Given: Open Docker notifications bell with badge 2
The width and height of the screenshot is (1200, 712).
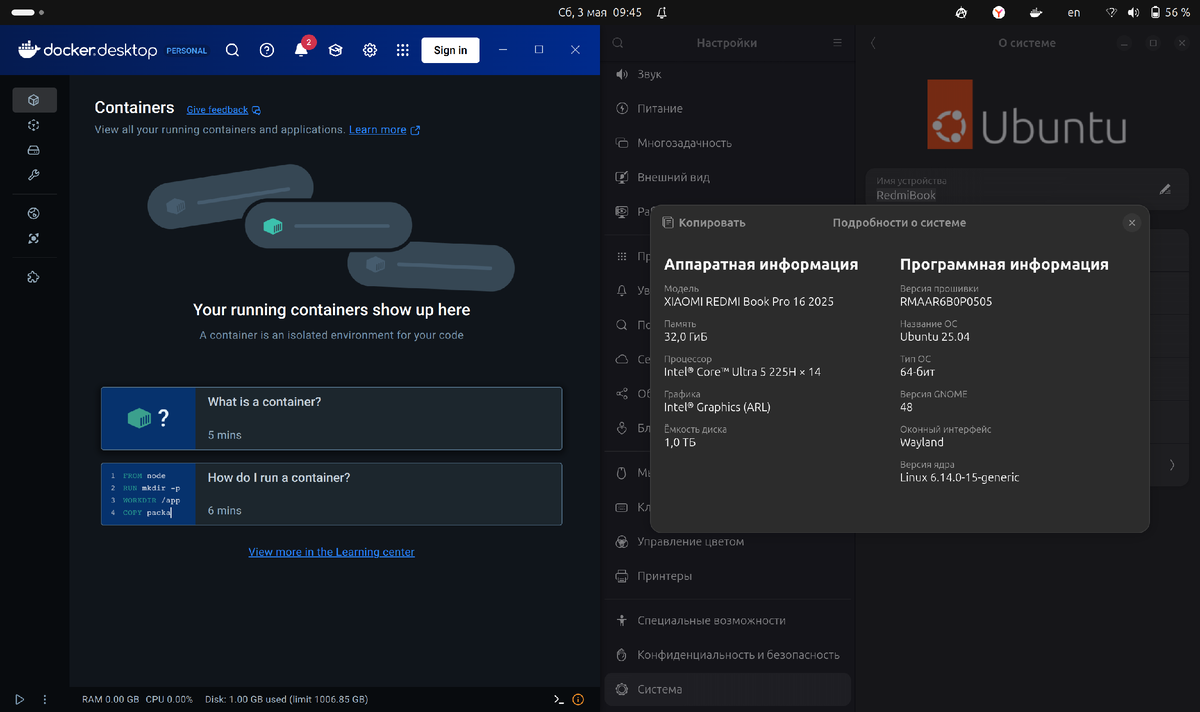Looking at the screenshot, I should click(302, 49).
